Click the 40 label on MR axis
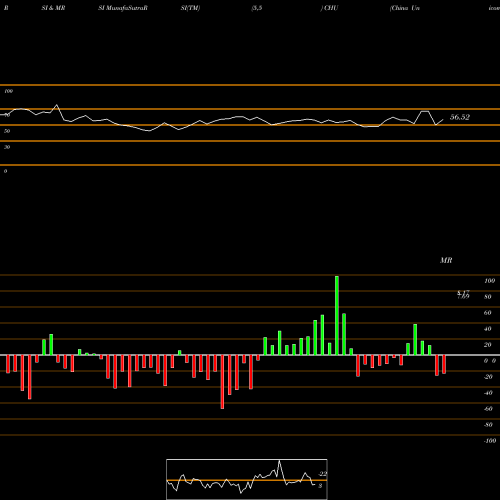This screenshot has width=500, height=500. (x=488, y=329)
